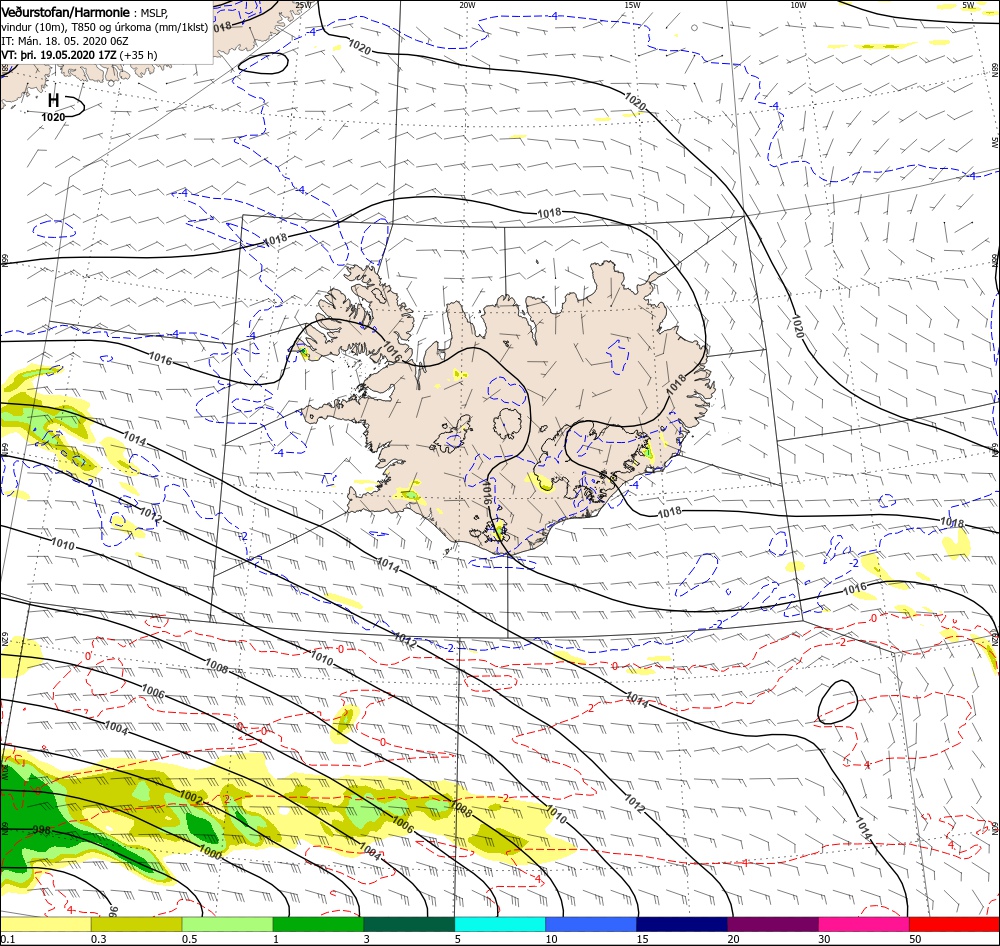Click the purple 20–30 legend swatch
The image size is (1000, 946).
[773, 924]
